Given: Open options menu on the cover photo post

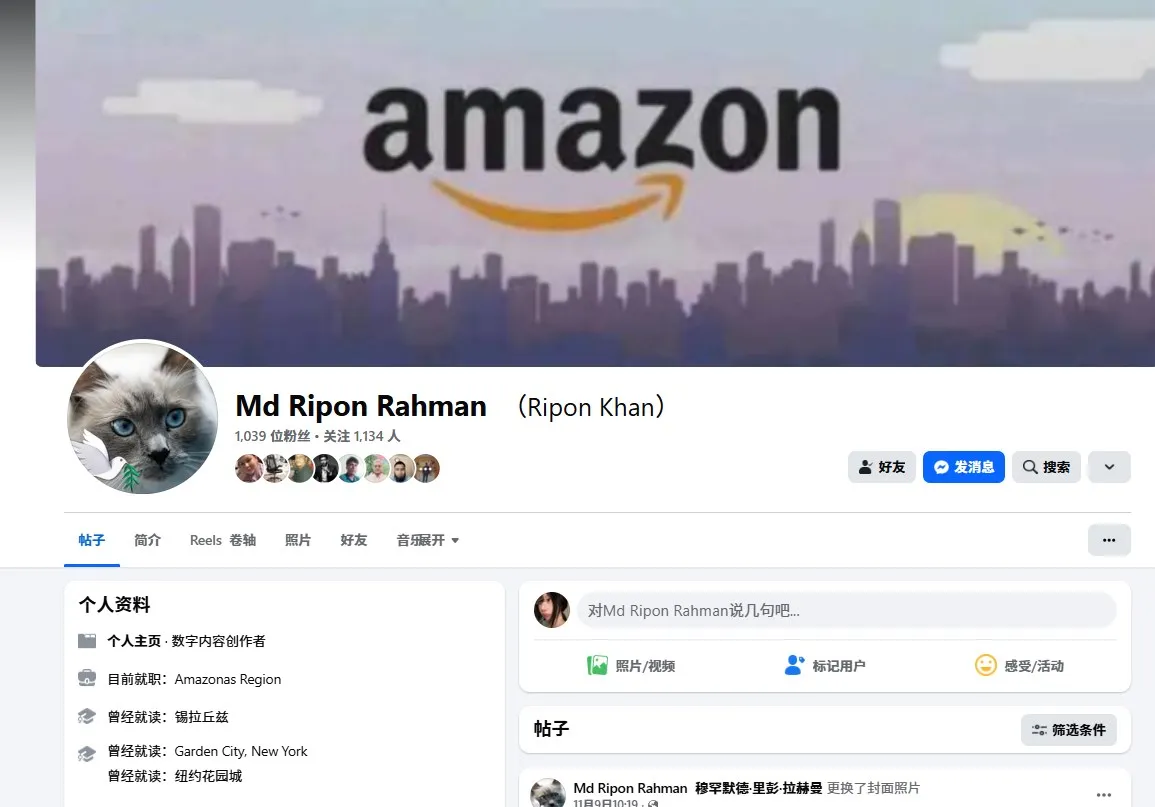Looking at the screenshot, I should click(x=1103, y=794).
